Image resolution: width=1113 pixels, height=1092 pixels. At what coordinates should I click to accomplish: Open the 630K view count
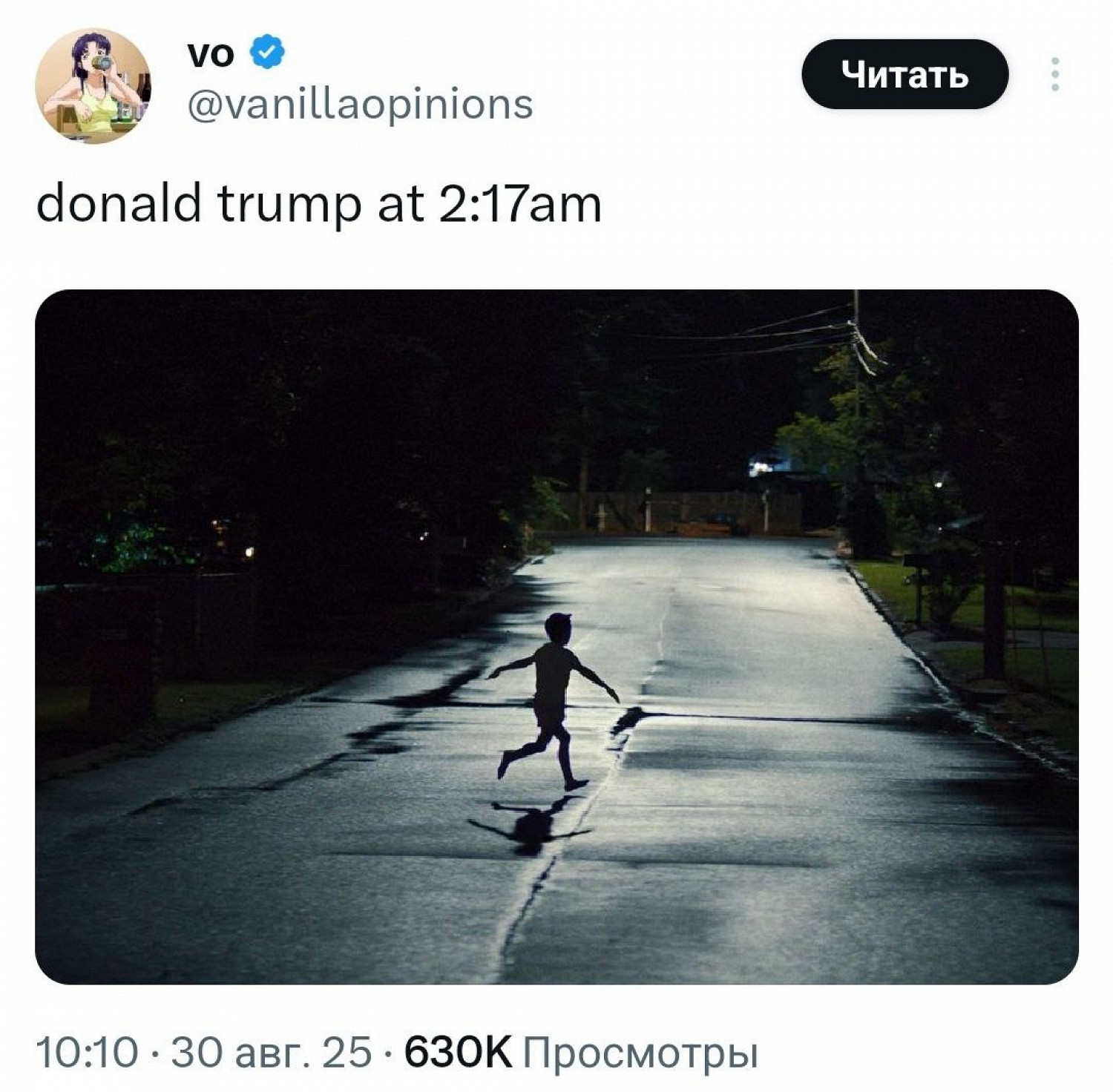(458, 1052)
